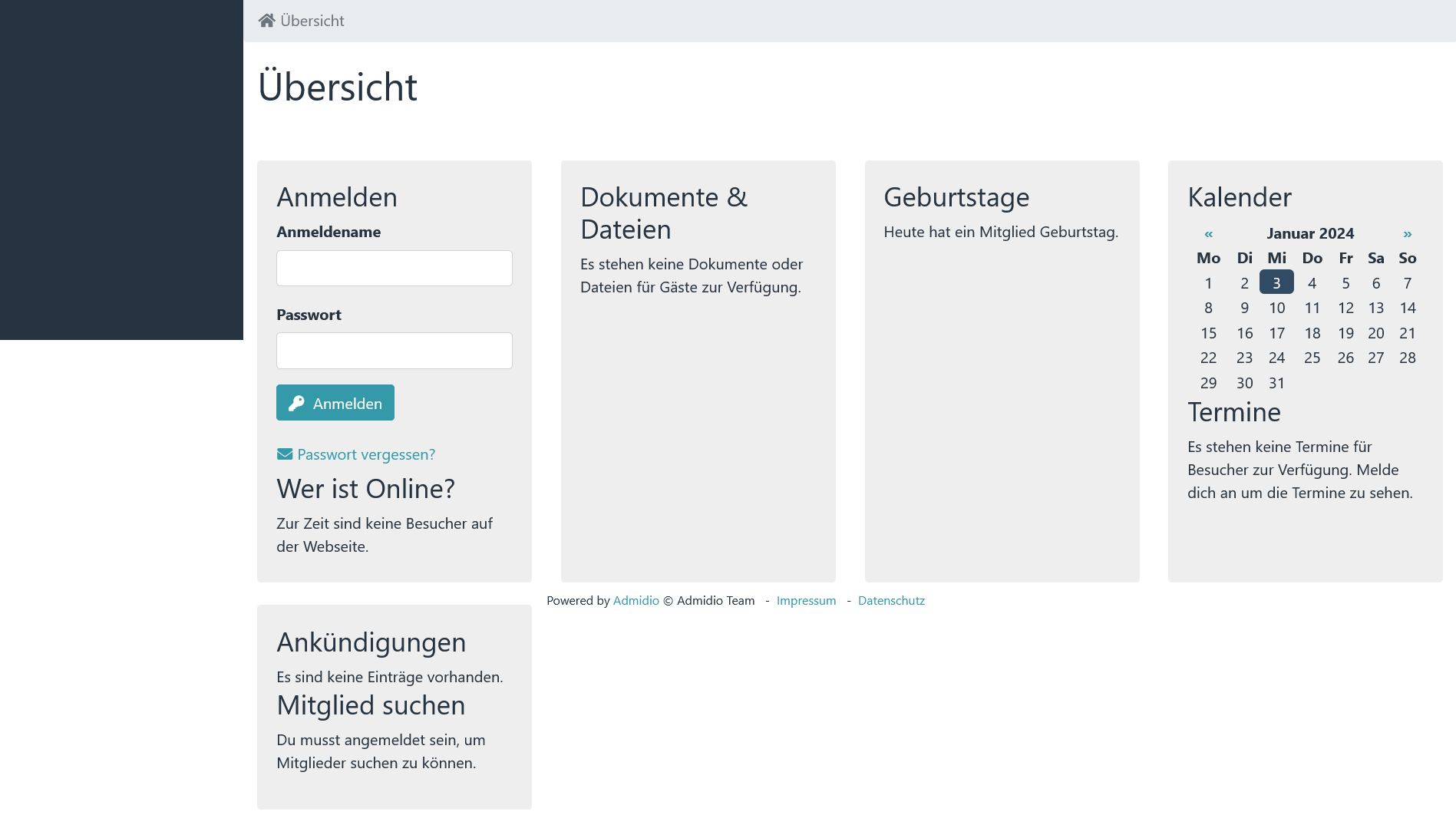Visit the Admidio link in the footer

click(636, 600)
